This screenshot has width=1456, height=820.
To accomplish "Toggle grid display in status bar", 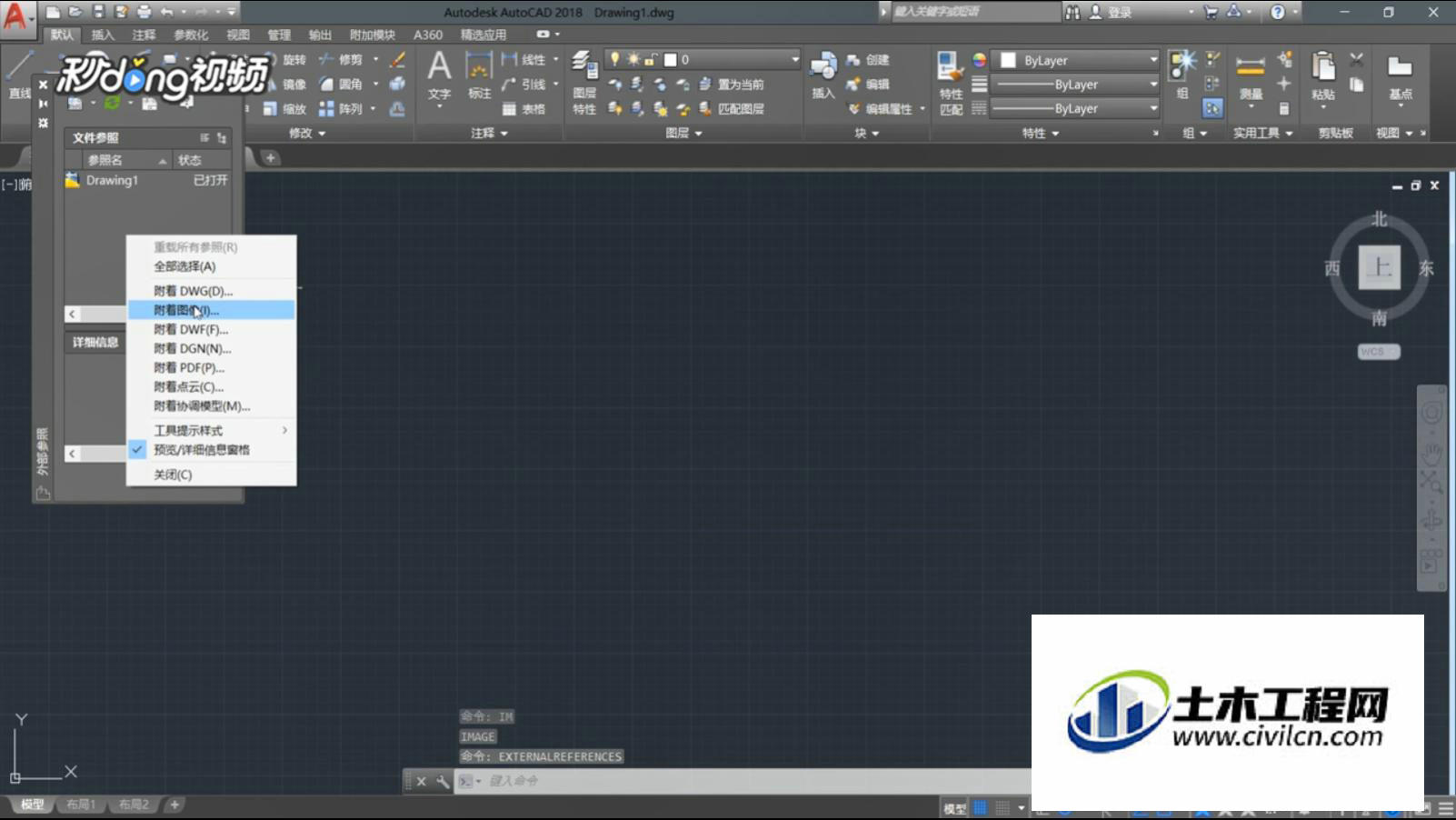I will click(980, 807).
